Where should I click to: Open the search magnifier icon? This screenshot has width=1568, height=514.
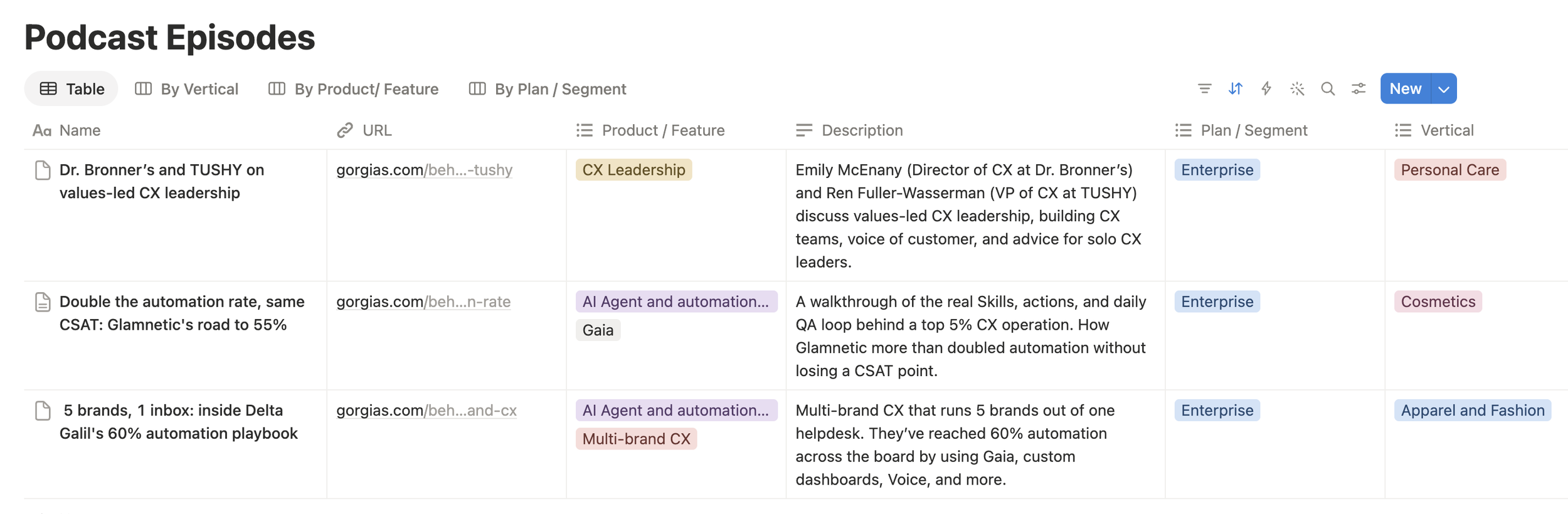[1328, 88]
